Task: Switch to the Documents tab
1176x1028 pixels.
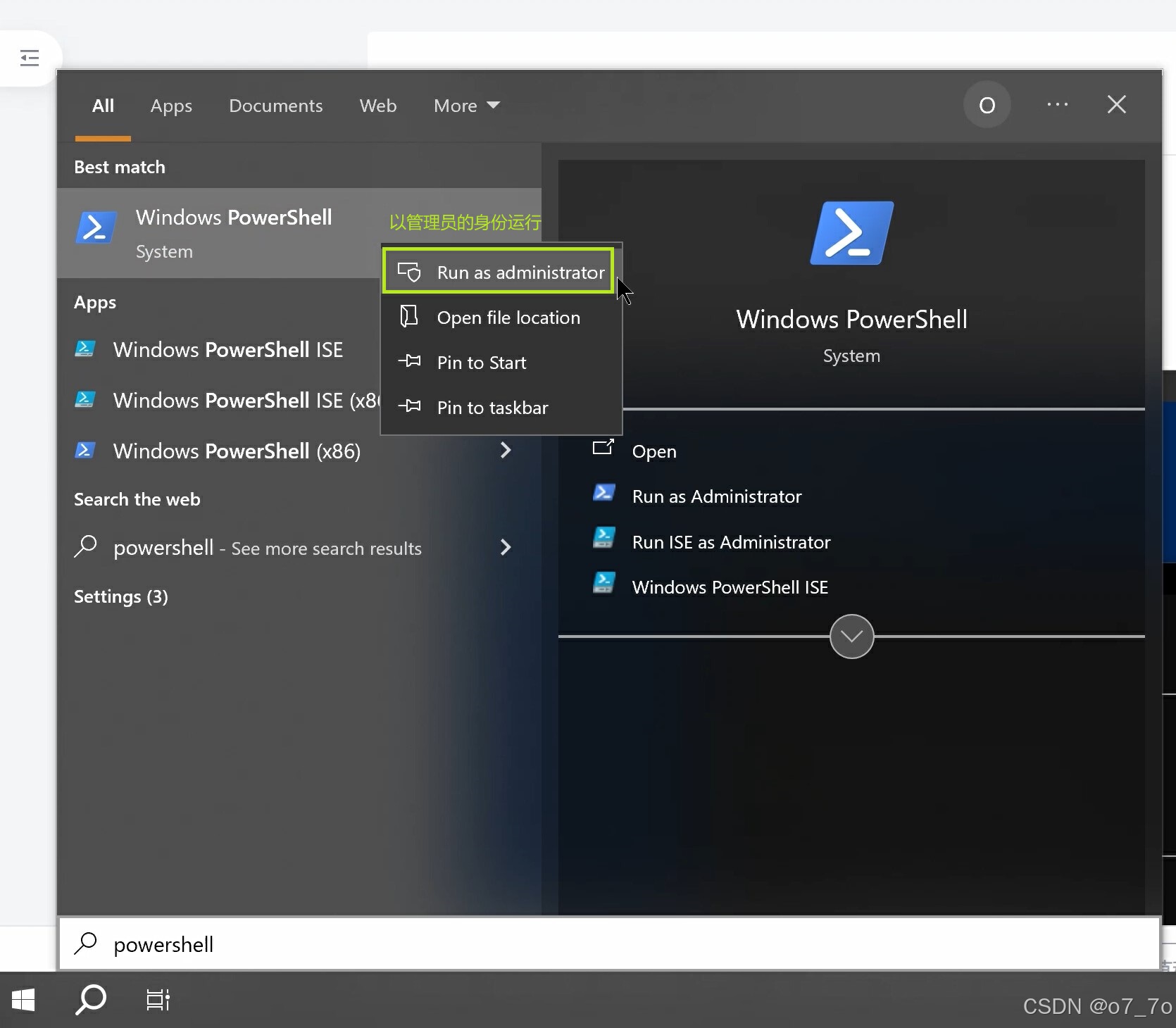Action: pyautogui.click(x=275, y=106)
